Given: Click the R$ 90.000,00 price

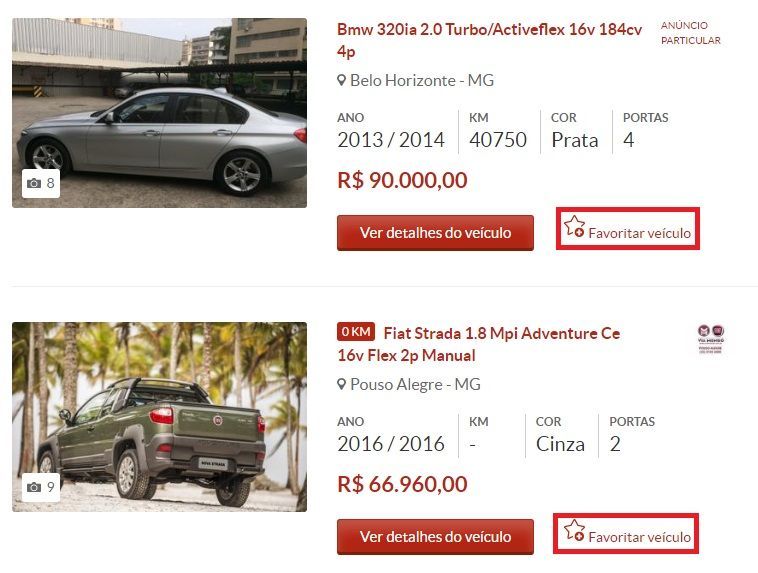Looking at the screenshot, I should pyautogui.click(x=402, y=180).
